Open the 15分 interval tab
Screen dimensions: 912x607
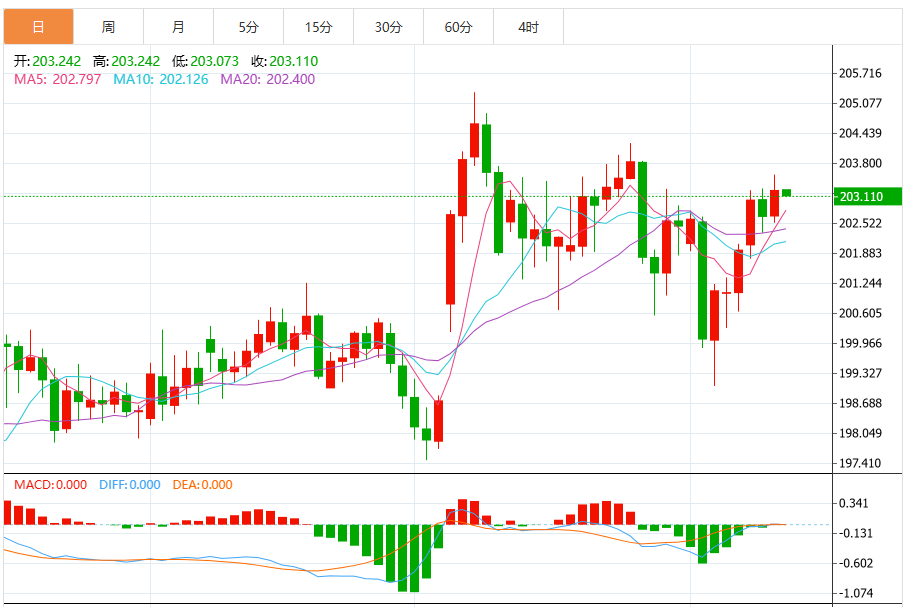tap(319, 27)
